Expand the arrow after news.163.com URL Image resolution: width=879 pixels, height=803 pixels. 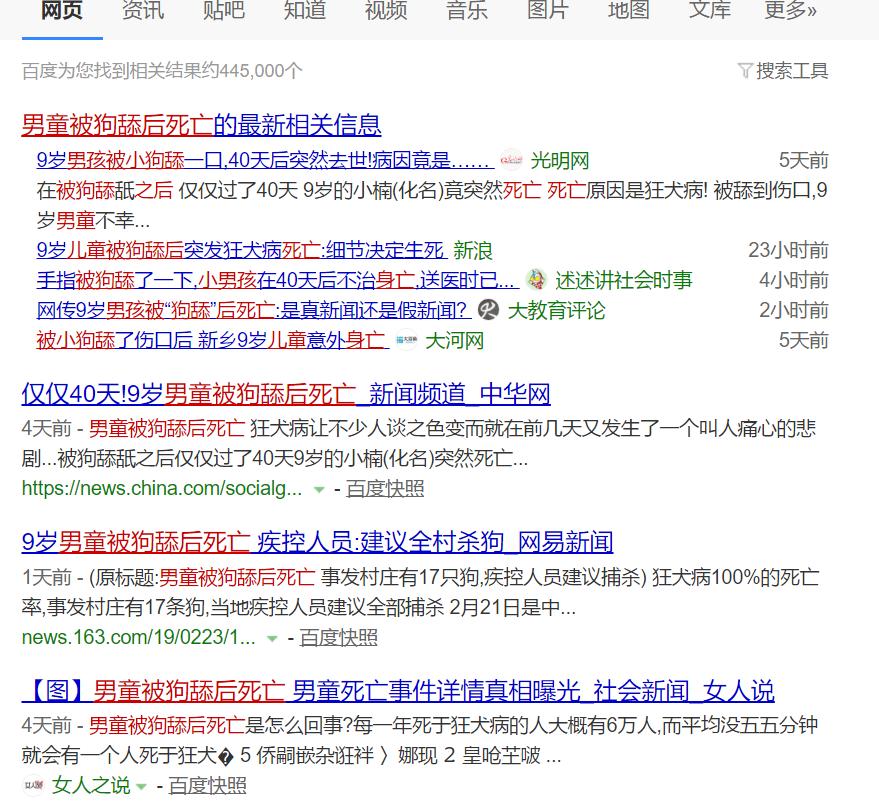pyautogui.click(x=271, y=637)
